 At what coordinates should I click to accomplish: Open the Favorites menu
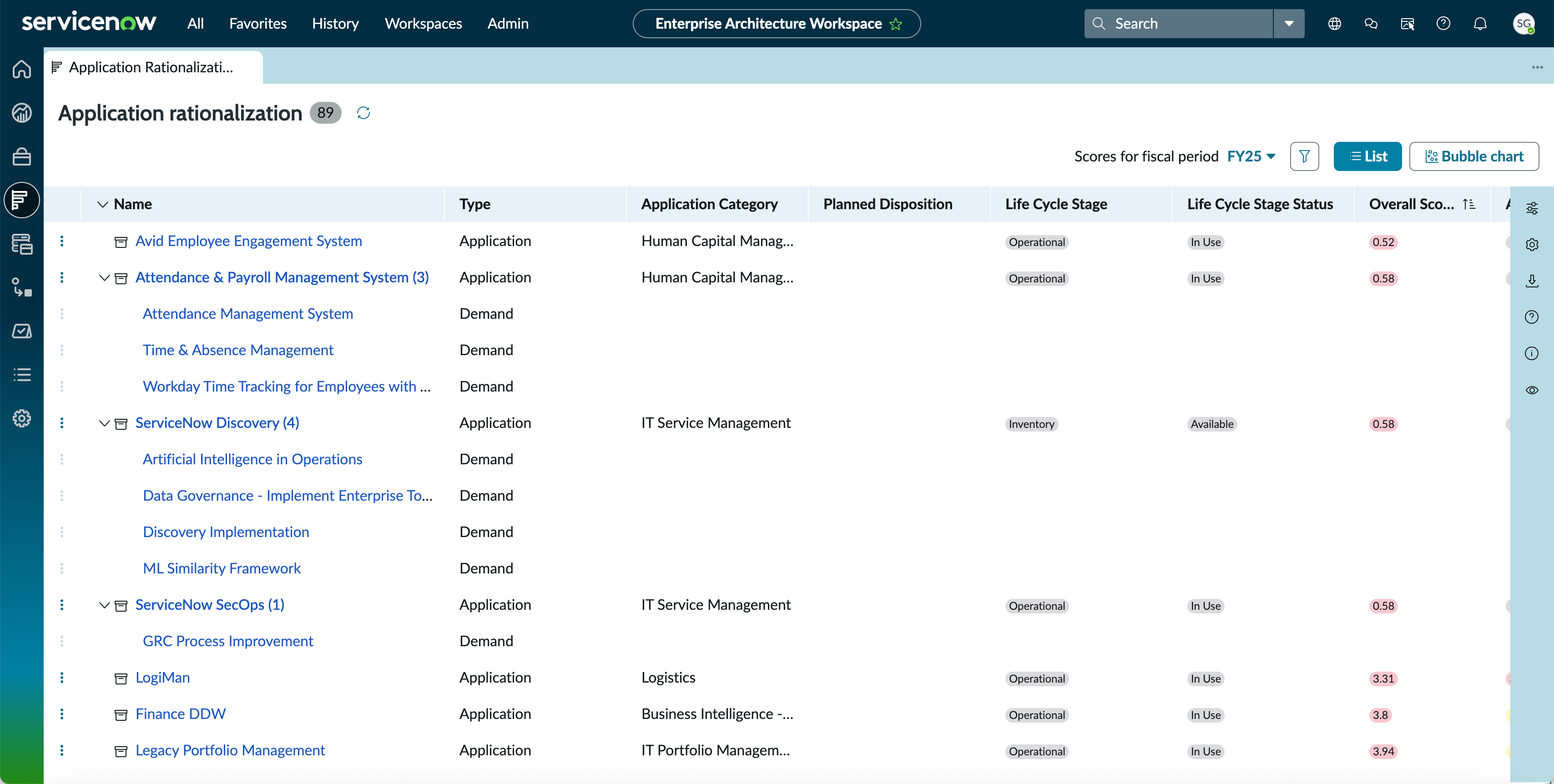tap(257, 24)
